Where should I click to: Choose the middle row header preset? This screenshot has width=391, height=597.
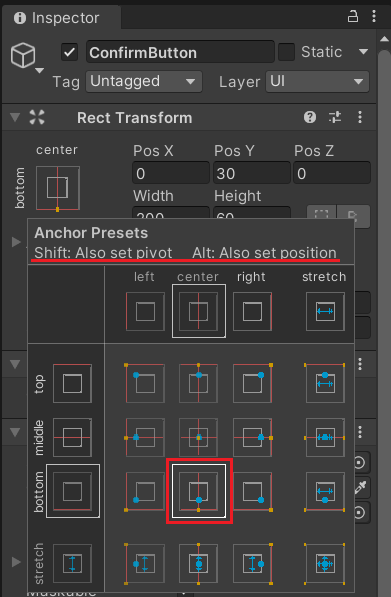click(x=72, y=437)
